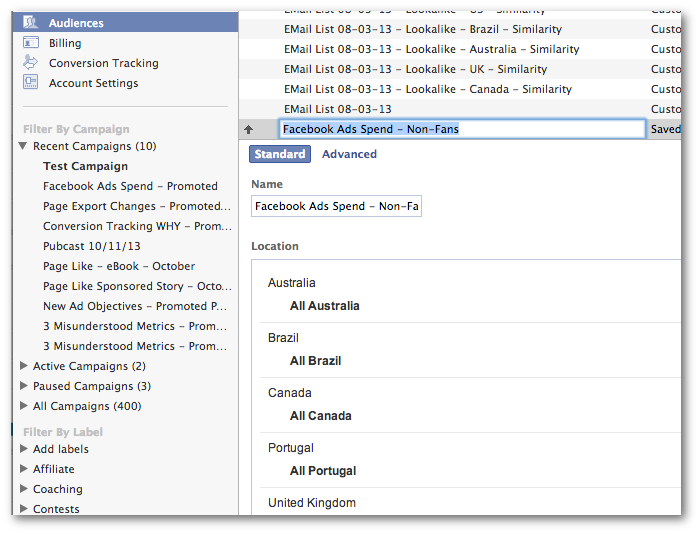Expand the Contests label
This screenshot has width=700, height=534.
click(x=24, y=509)
